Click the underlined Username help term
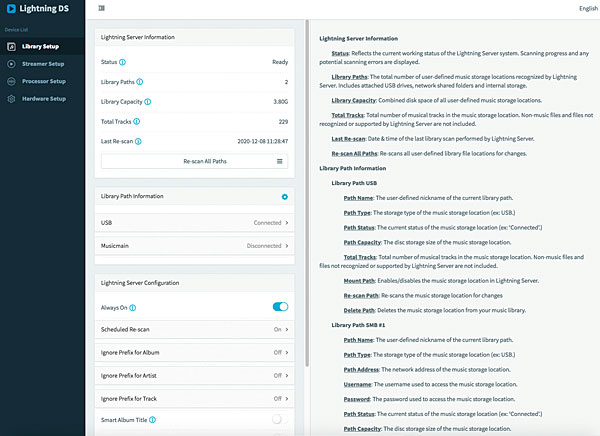The width and height of the screenshot is (600, 436). [357, 384]
